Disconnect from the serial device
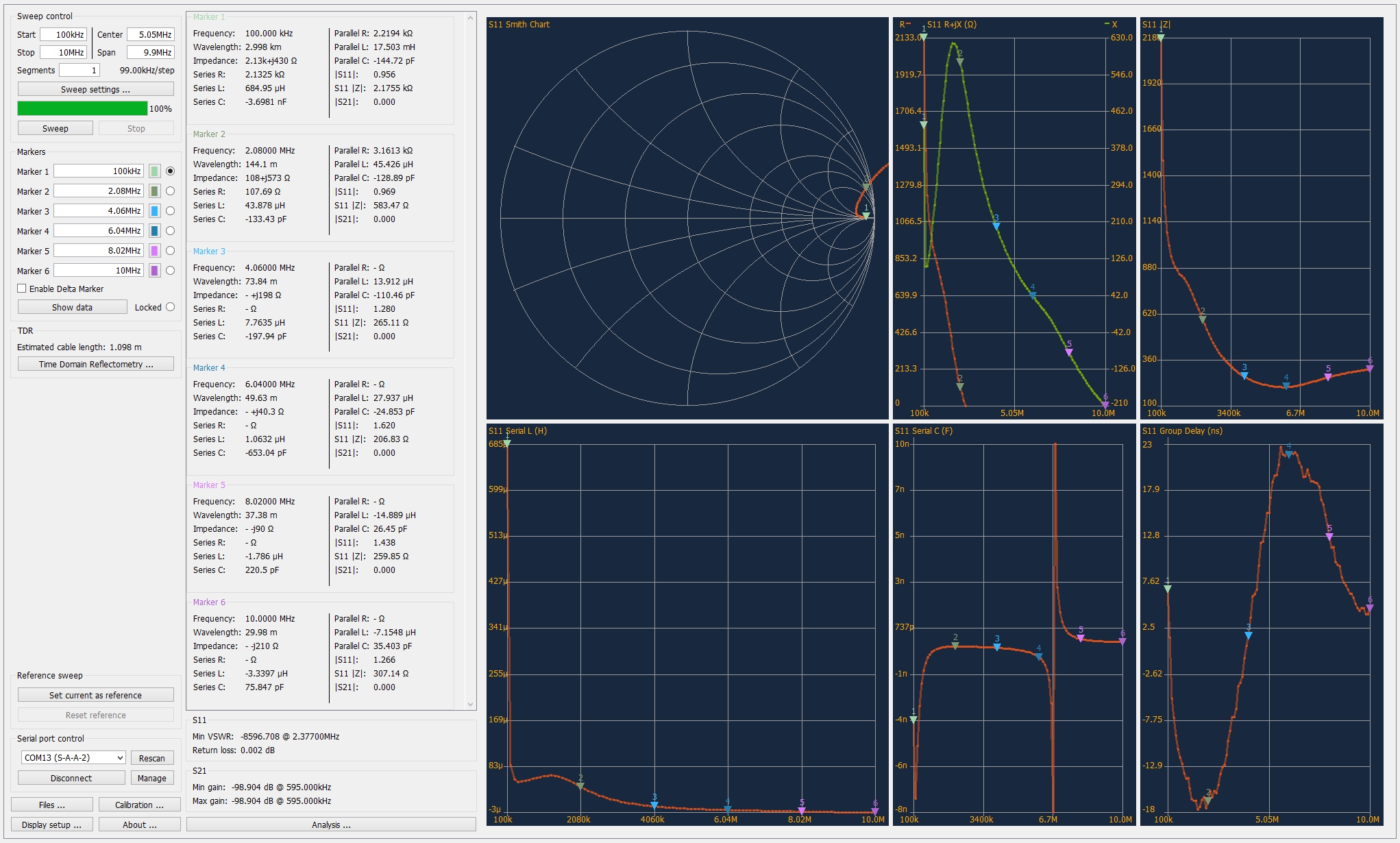1400x843 pixels. click(x=71, y=778)
